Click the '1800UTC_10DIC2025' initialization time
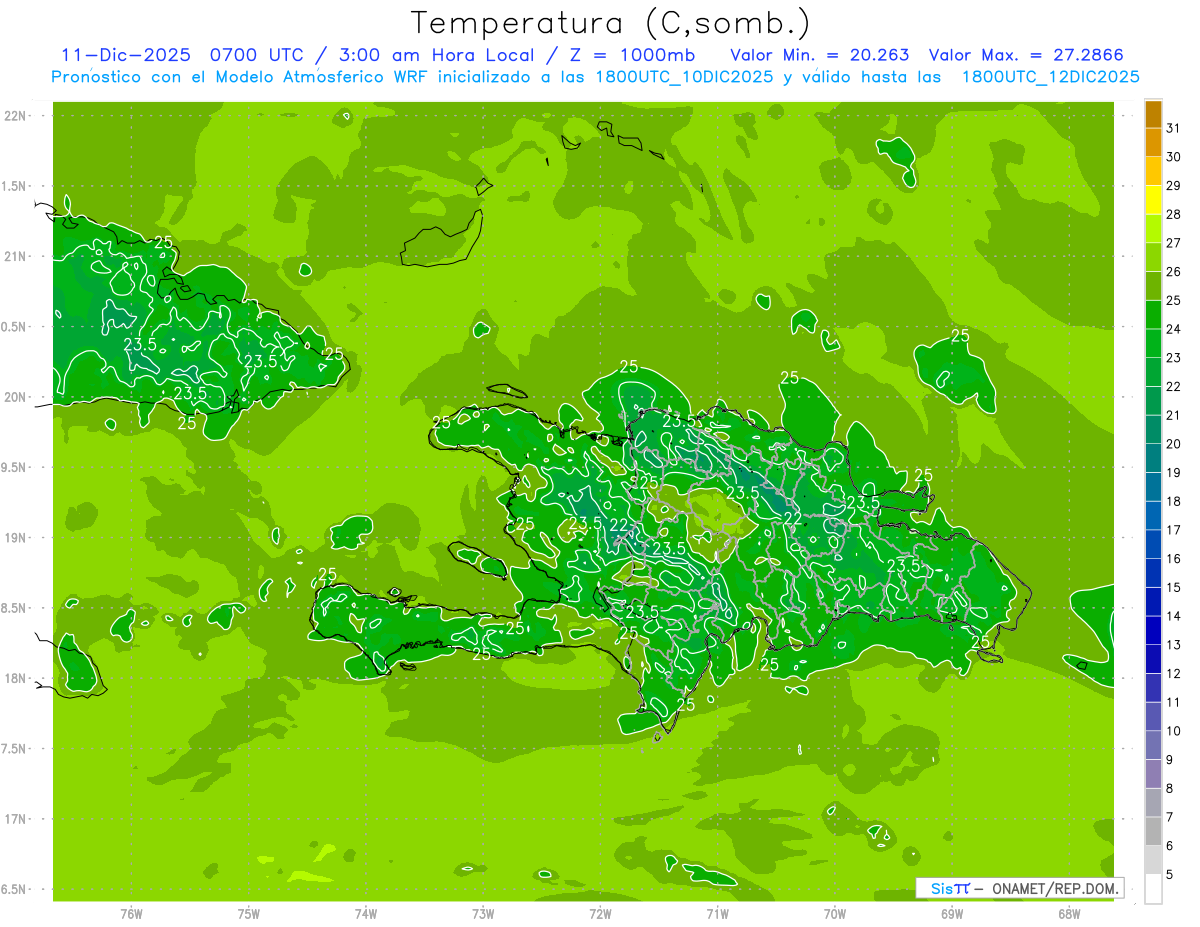This screenshot has height=927, width=1200. pos(683,77)
